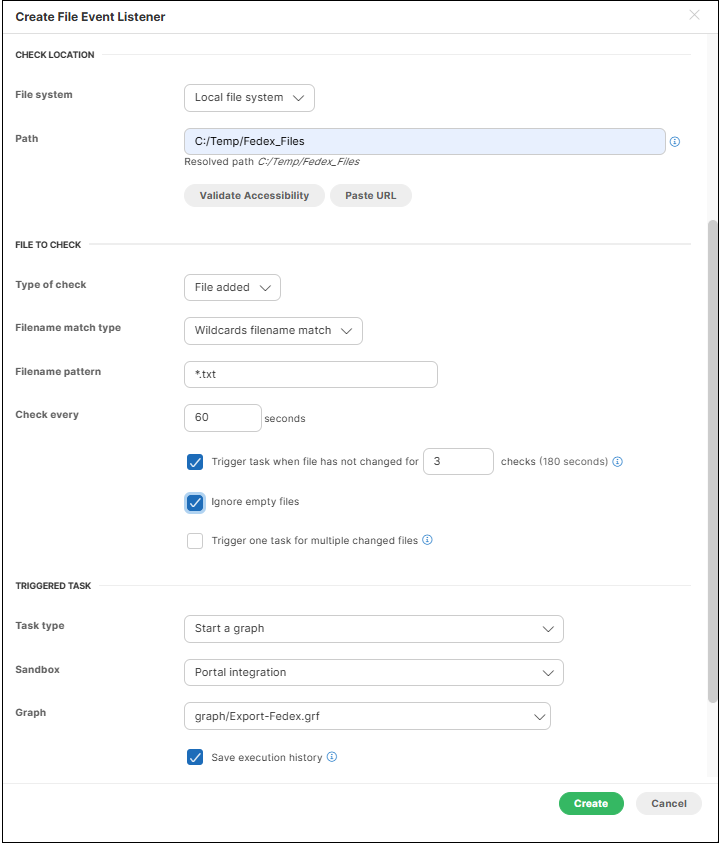
Task: Expand the Type of check dropdown
Action: [232, 288]
